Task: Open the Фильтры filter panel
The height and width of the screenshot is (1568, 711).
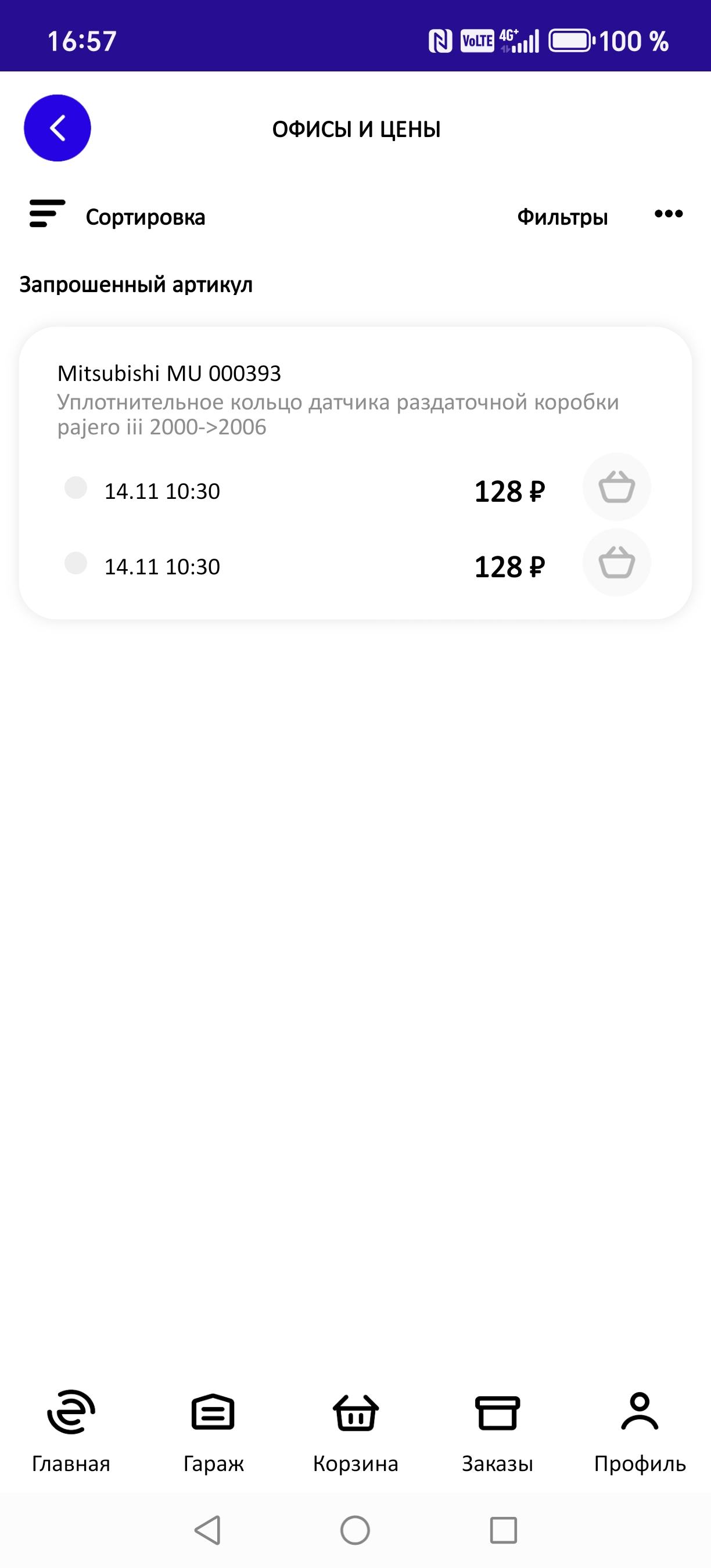Action: coord(562,217)
